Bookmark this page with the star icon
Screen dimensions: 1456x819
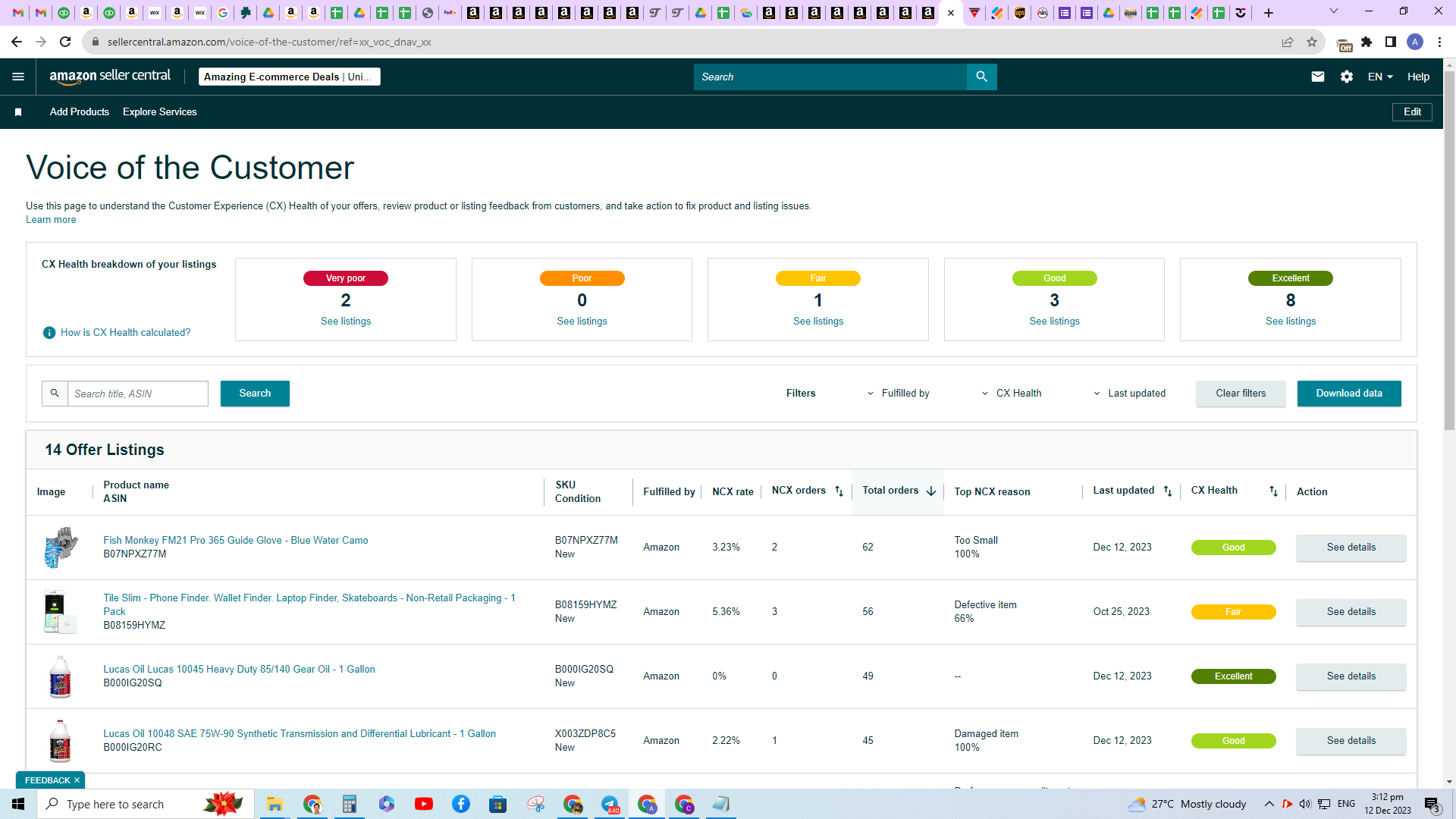(x=1312, y=42)
